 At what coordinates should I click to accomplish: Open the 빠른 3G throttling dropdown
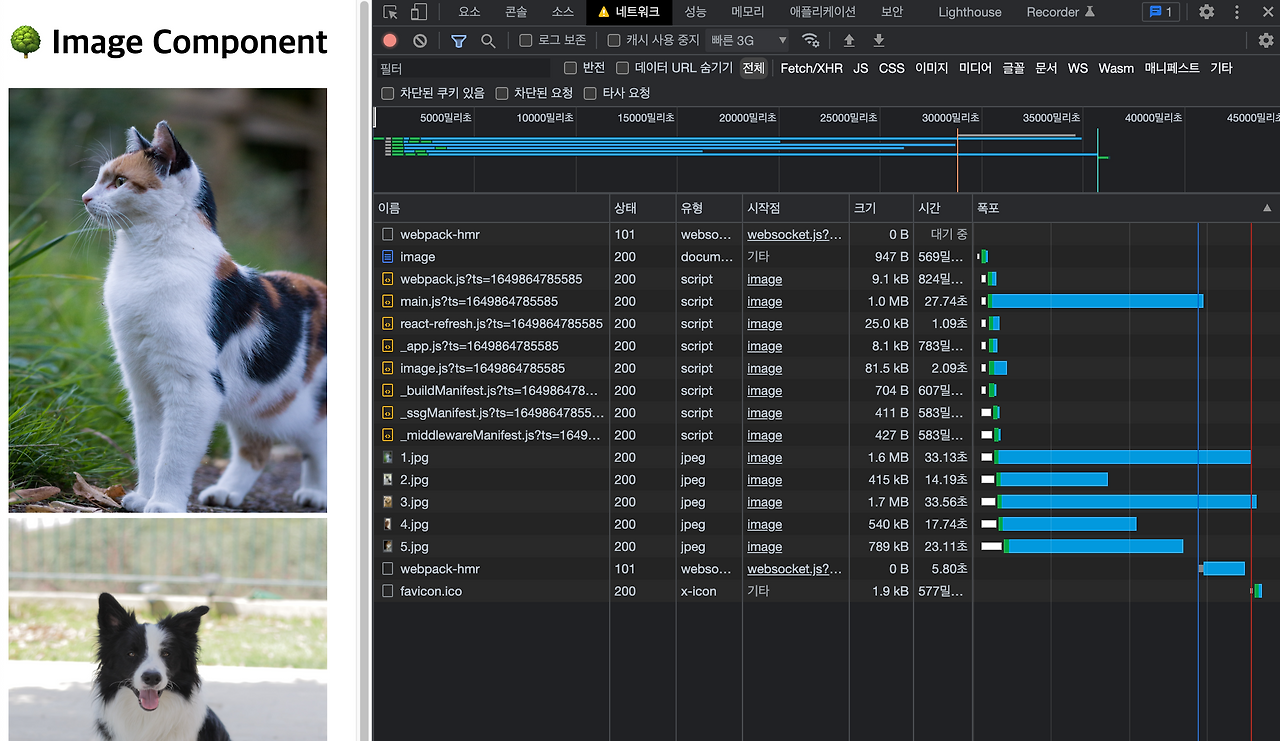tap(748, 41)
